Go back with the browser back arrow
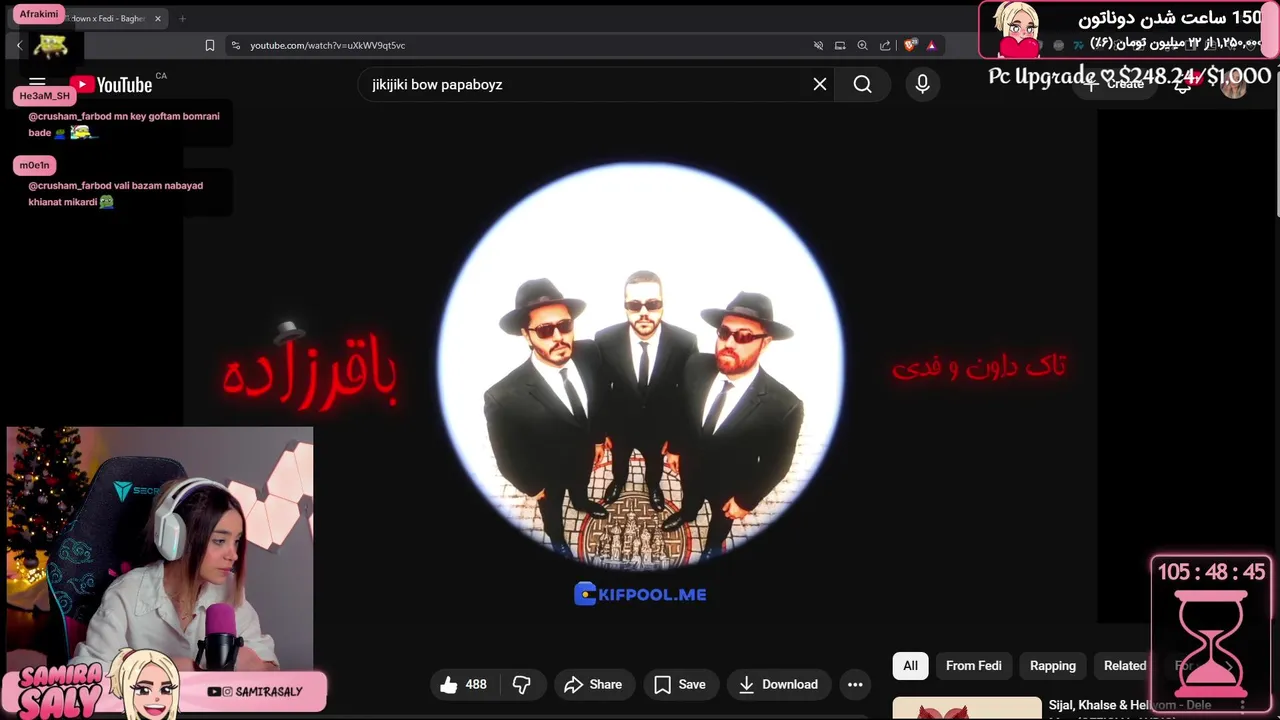Screen dimensions: 1280x720 click(x=18, y=45)
